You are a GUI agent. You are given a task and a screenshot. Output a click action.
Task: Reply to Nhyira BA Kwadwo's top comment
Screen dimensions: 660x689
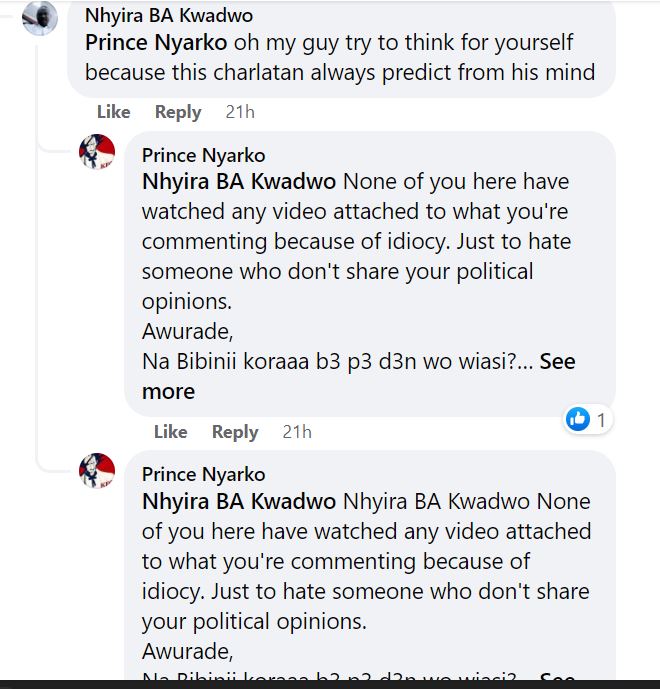(x=178, y=112)
